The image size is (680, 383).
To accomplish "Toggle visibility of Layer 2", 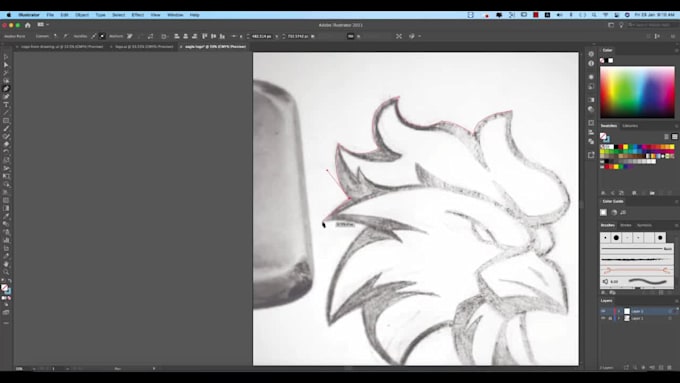I will point(603,311).
